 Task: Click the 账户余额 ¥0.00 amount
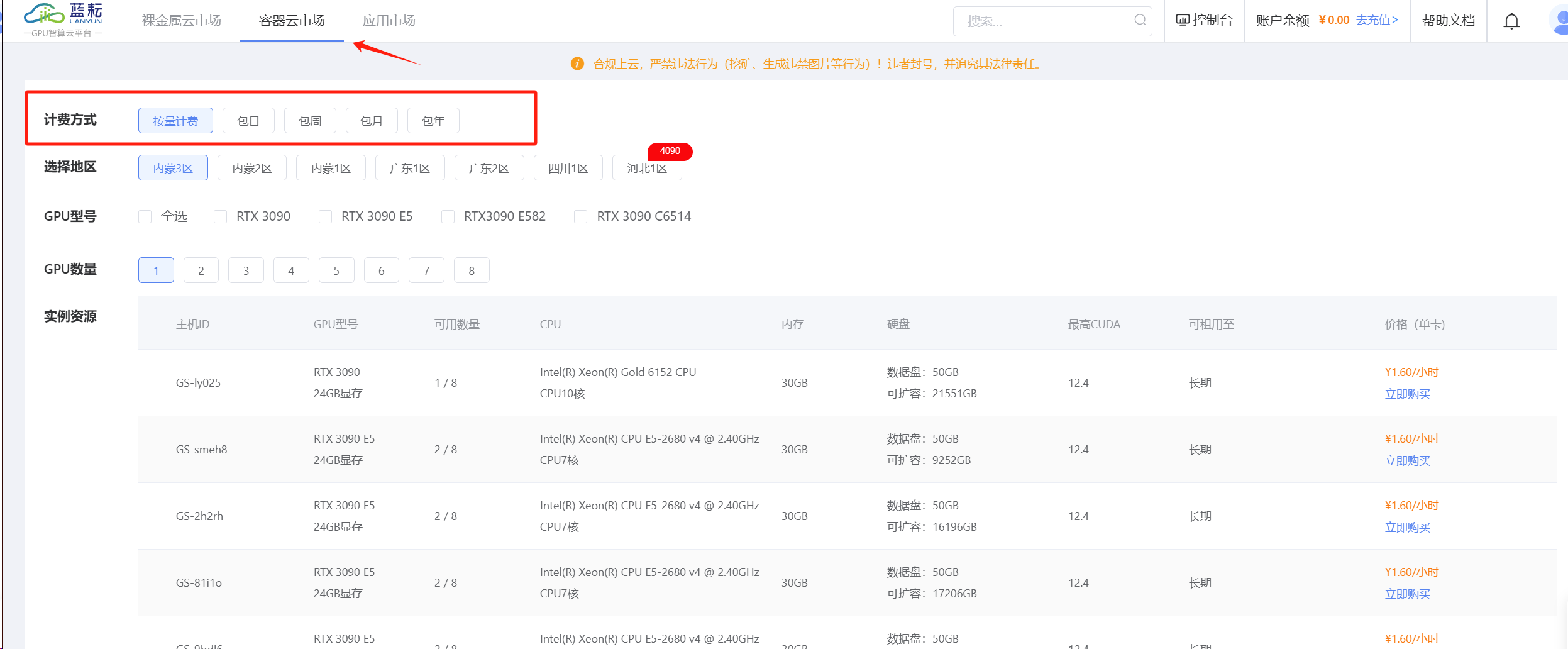tap(1333, 20)
